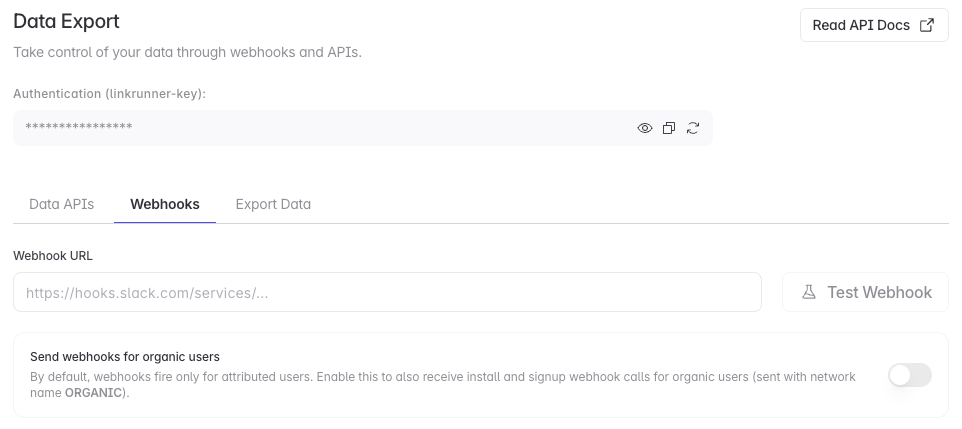The image size is (962, 429).
Task: Click the masked authentication key field
Action: (363, 128)
